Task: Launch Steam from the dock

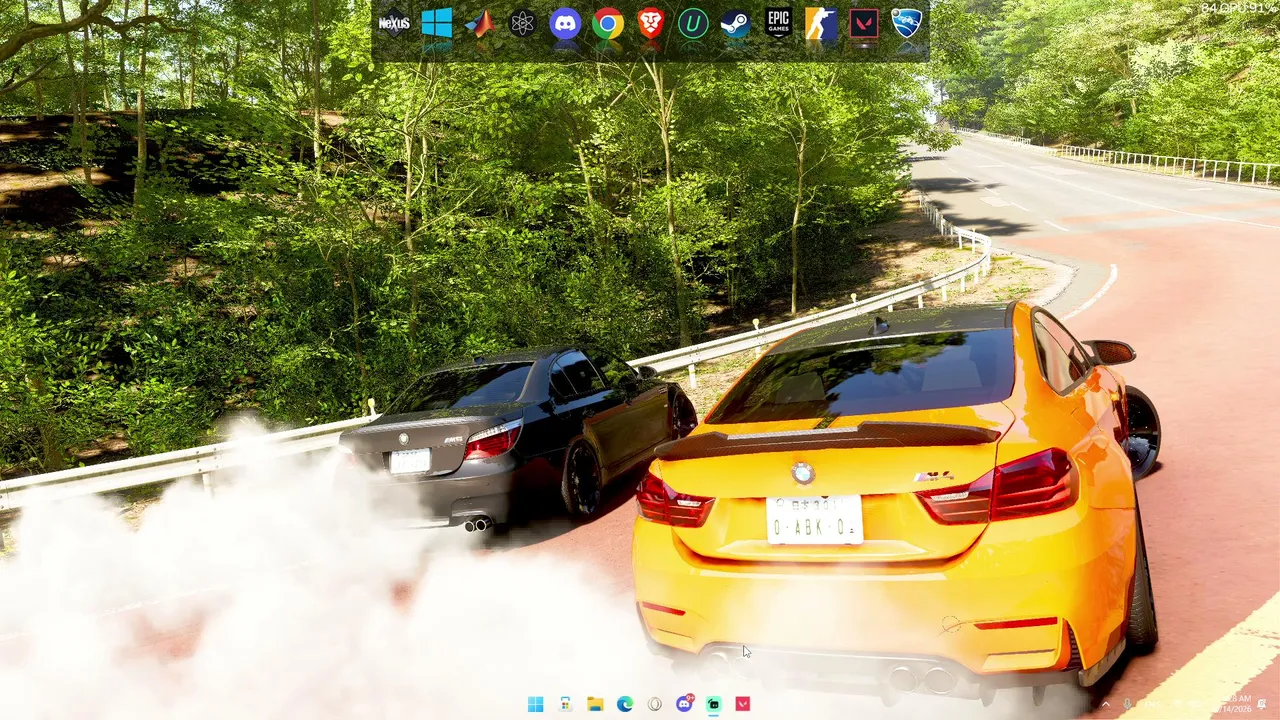Action: click(735, 23)
